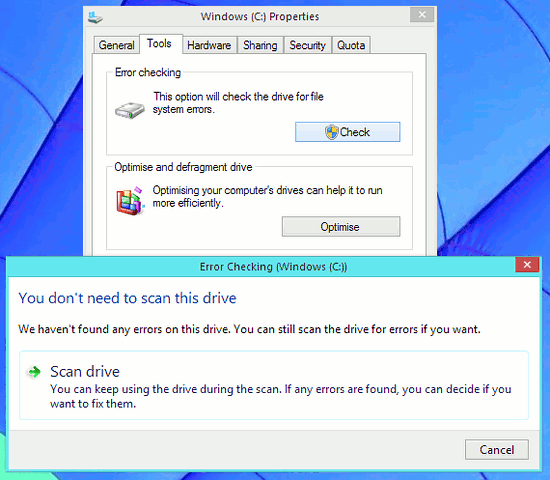Click 'Optimise and defragment drive' group label
Image resolution: width=550 pixels, height=480 pixels.
(183, 167)
